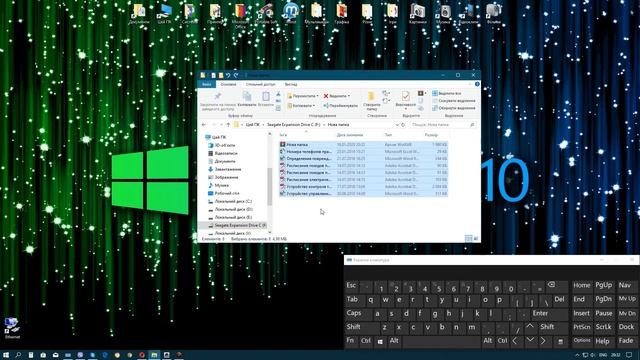Image resolution: width=640 pixels, height=360 pixels.
Task: Open the Картинки desktop camera icon
Action: [418, 13]
